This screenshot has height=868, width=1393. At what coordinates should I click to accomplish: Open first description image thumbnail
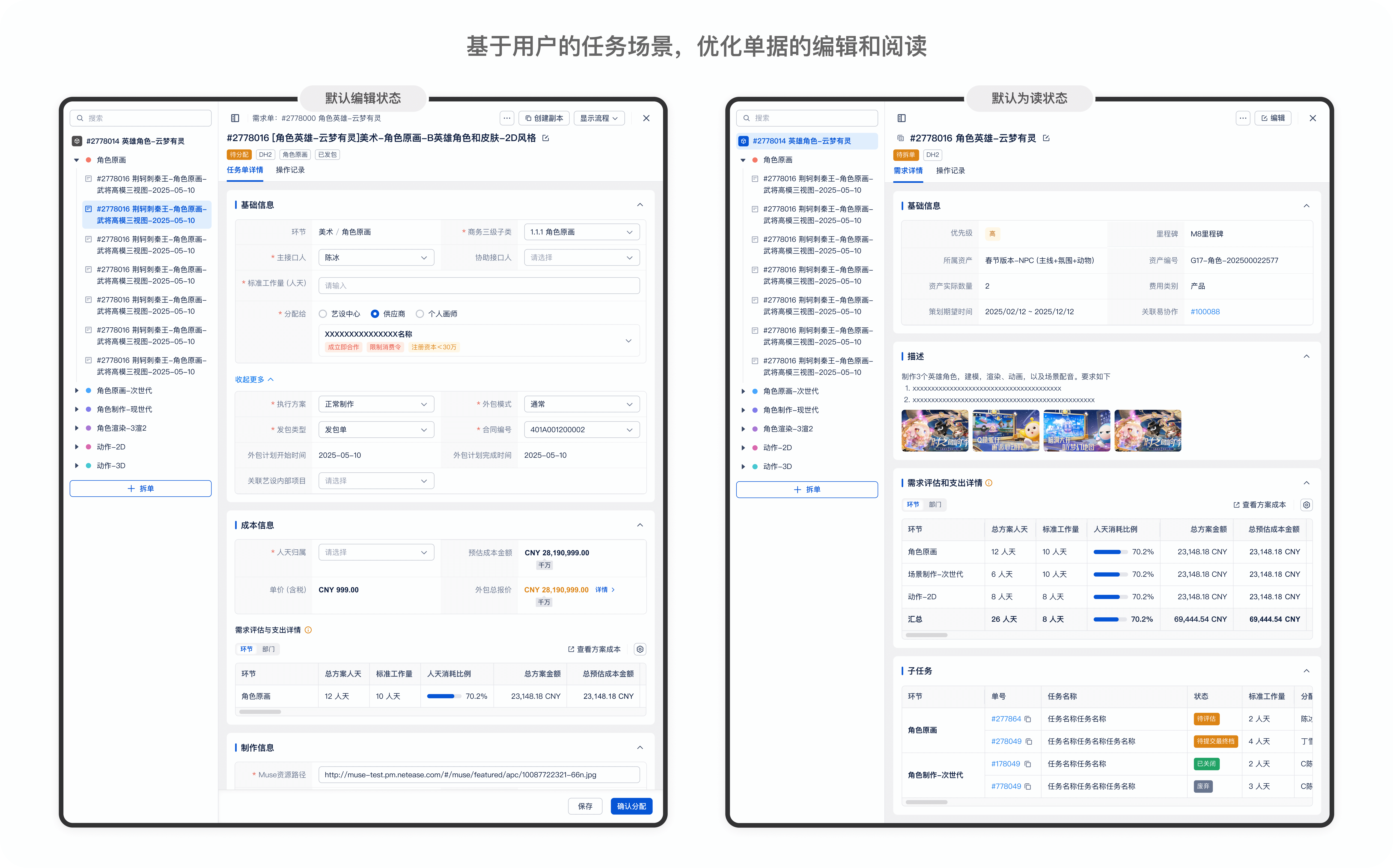tap(934, 431)
